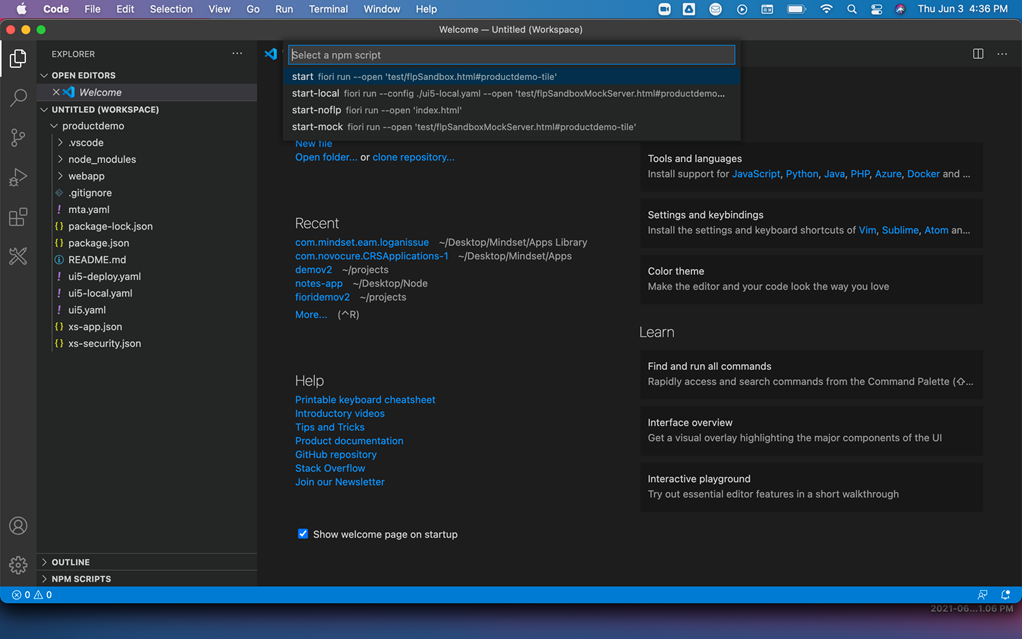Select the start-local npm script
Screen dimensions: 1022x639
pyautogui.click(x=512, y=93)
